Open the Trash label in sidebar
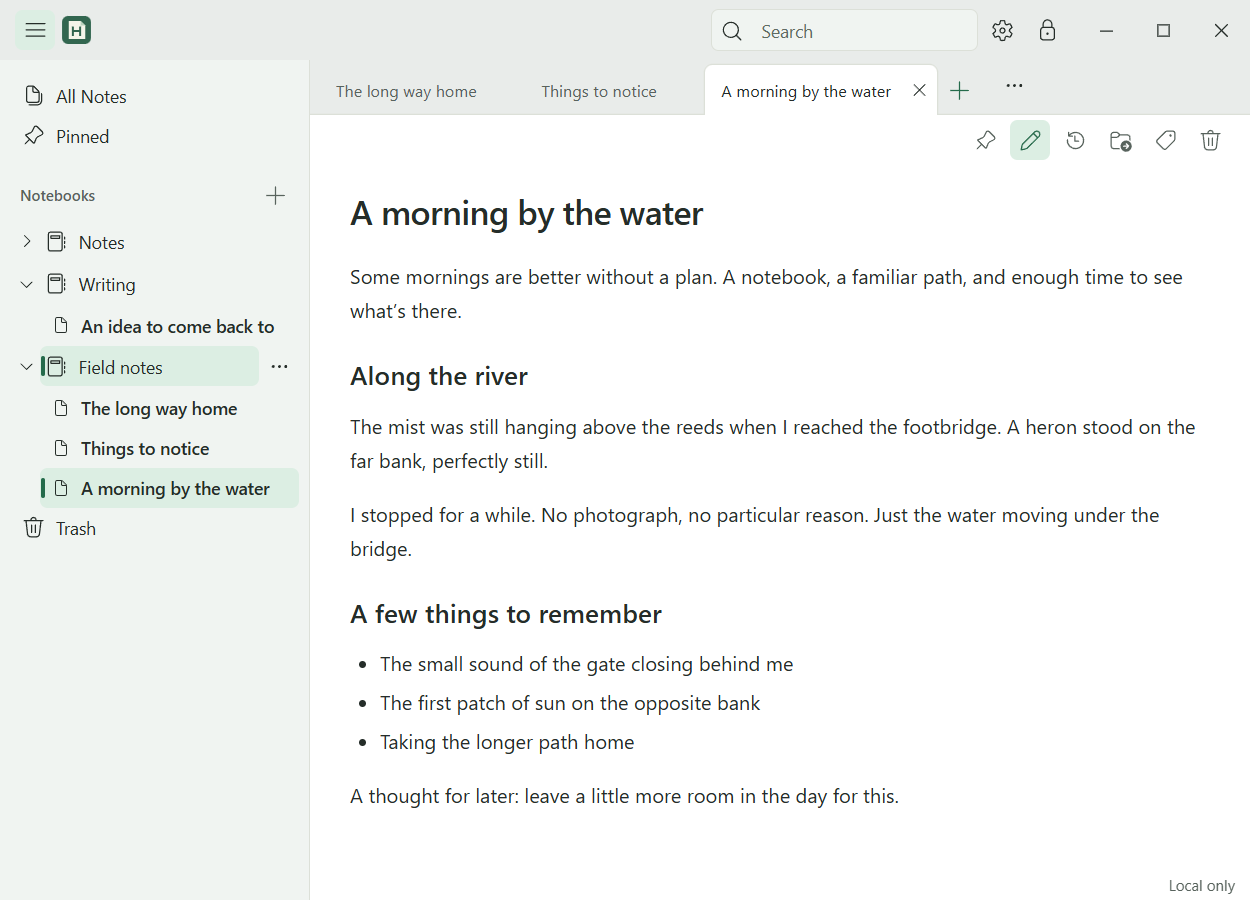 76,529
